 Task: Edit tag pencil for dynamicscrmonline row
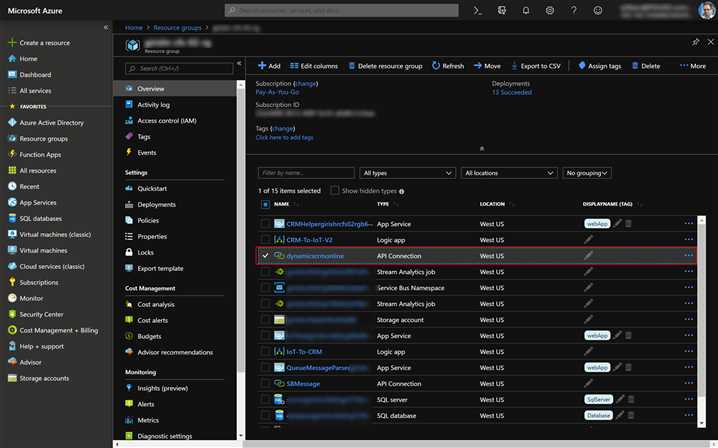tap(588, 255)
